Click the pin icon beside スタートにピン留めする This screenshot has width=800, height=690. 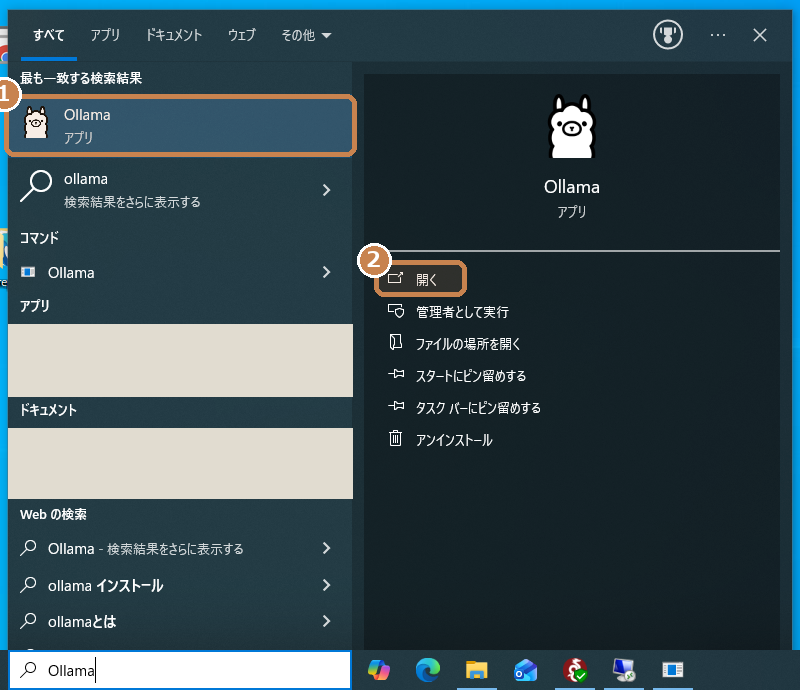(396, 374)
